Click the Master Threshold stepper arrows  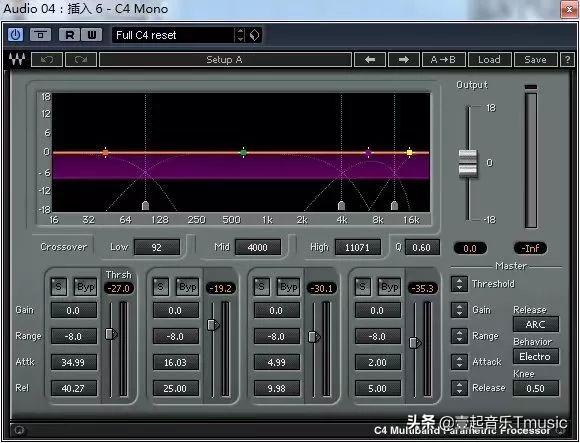pyautogui.click(x=459, y=284)
